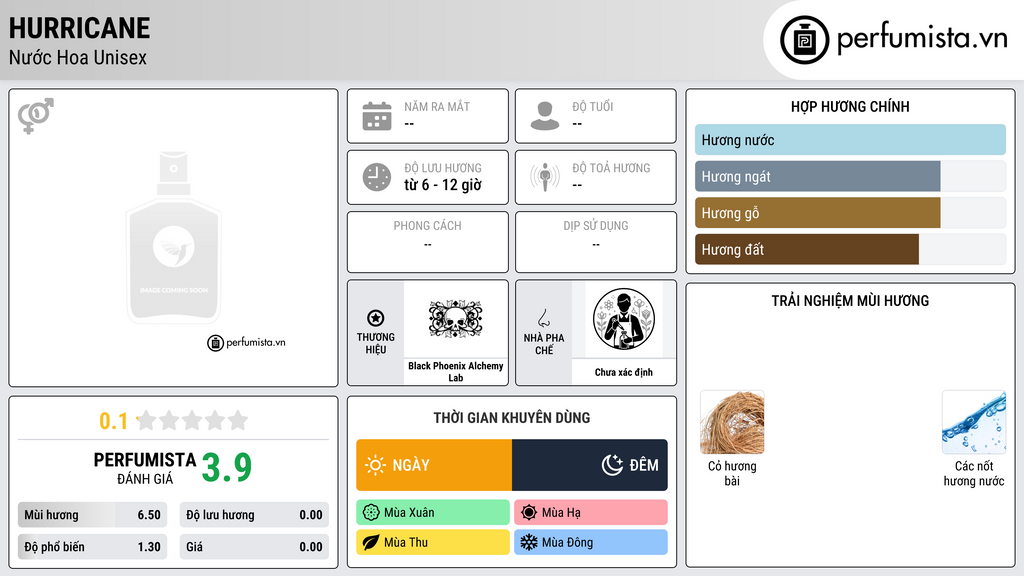
Task: Click the 0.1 user rating value
Action: pyautogui.click(x=113, y=421)
